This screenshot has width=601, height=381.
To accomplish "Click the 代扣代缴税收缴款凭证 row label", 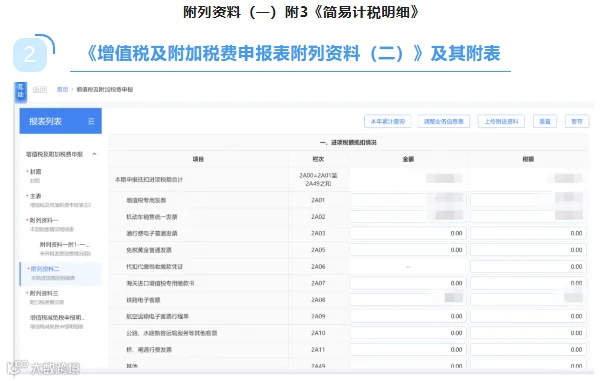I will point(154,266).
